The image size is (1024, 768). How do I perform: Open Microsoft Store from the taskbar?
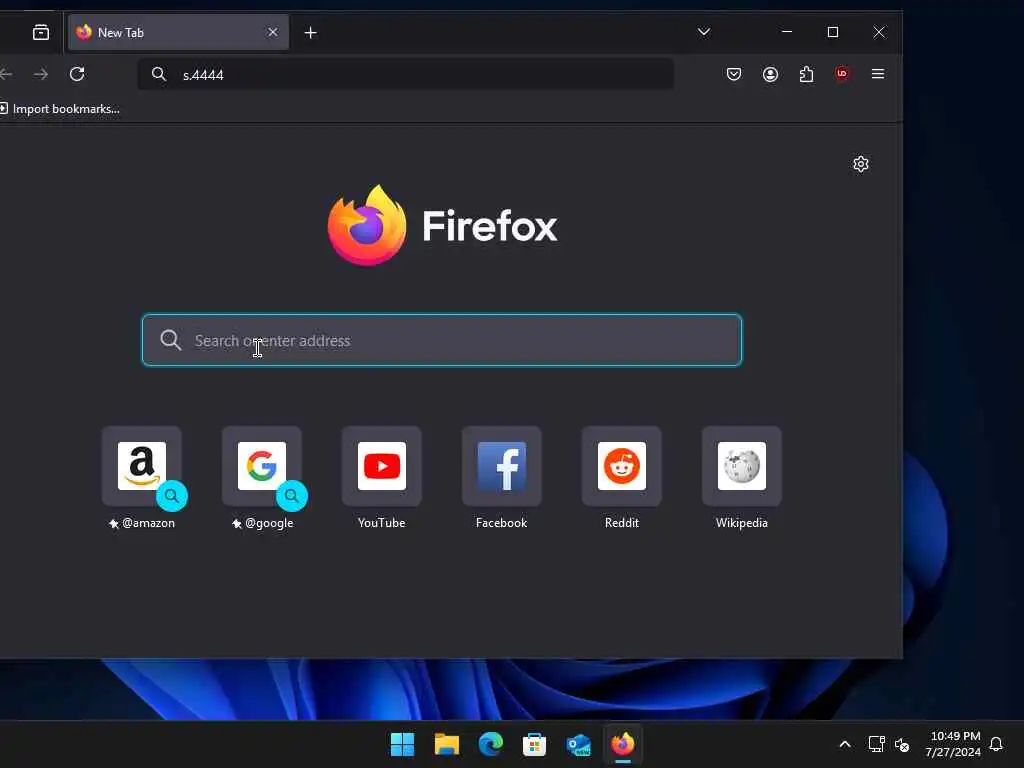pos(534,744)
